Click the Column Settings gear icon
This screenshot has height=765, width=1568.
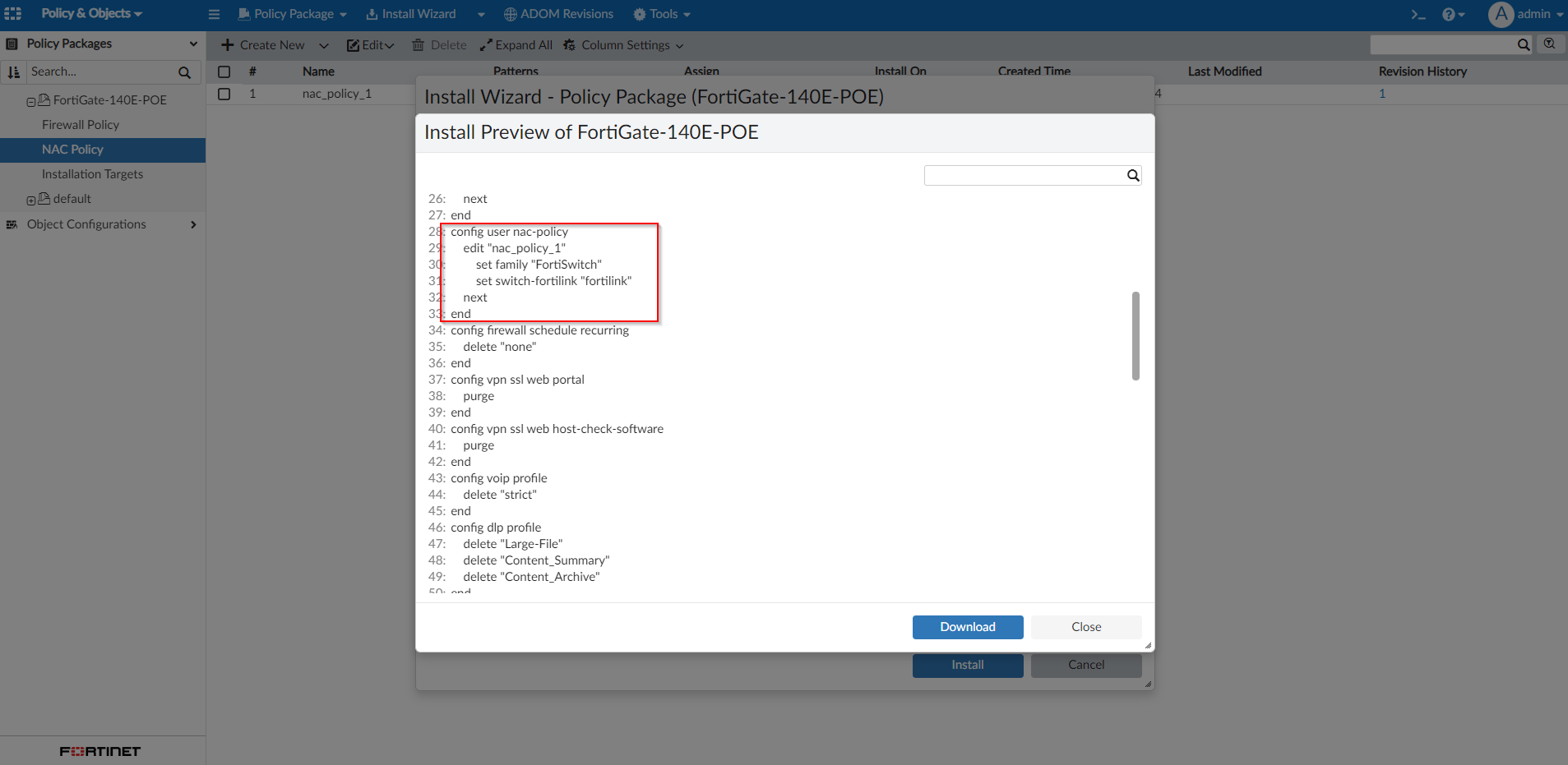(570, 45)
